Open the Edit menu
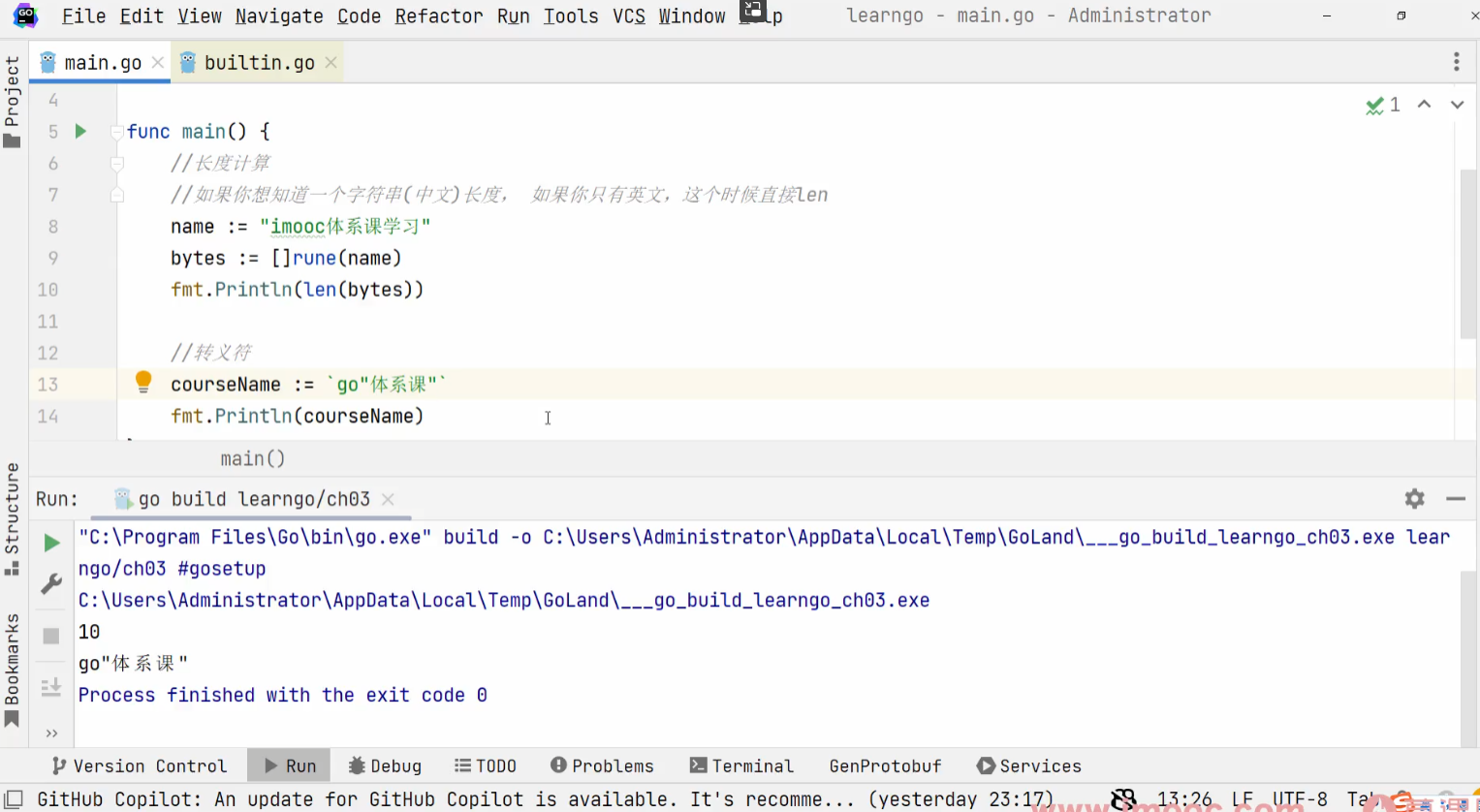Image resolution: width=1480 pixels, height=812 pixels. tap(142, 16)
